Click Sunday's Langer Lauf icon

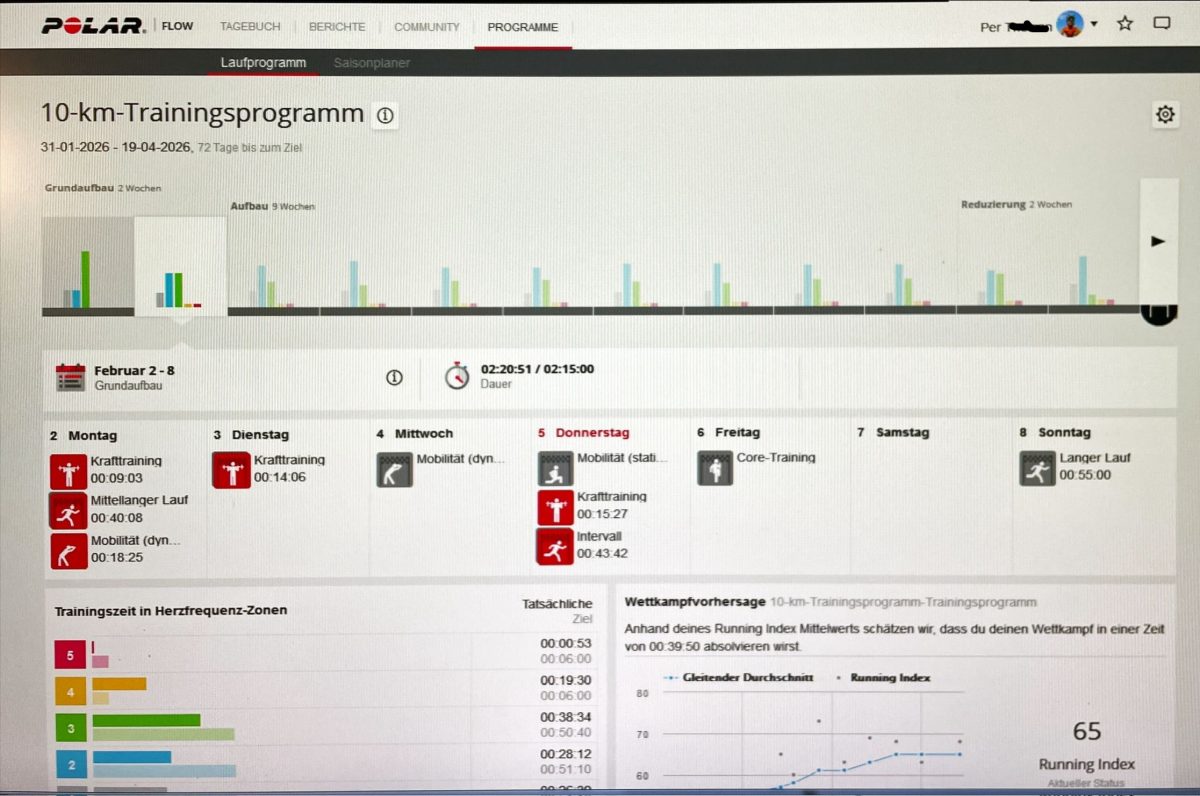pyautogui.click(x=1037, y=468)
